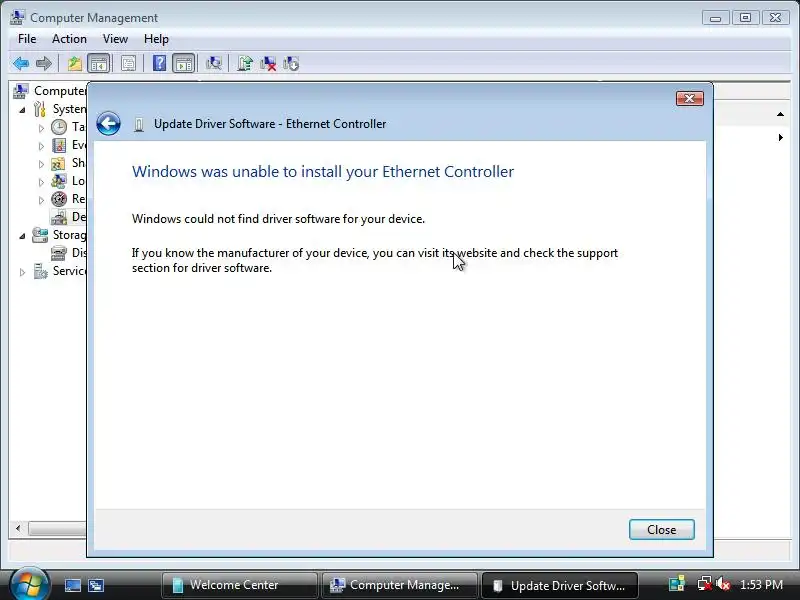Viewport: 800px width, 600px height.
Task: Click the Switch Between Windows quick launch icon
Action: pyautogui.click(x=96, y=585)
